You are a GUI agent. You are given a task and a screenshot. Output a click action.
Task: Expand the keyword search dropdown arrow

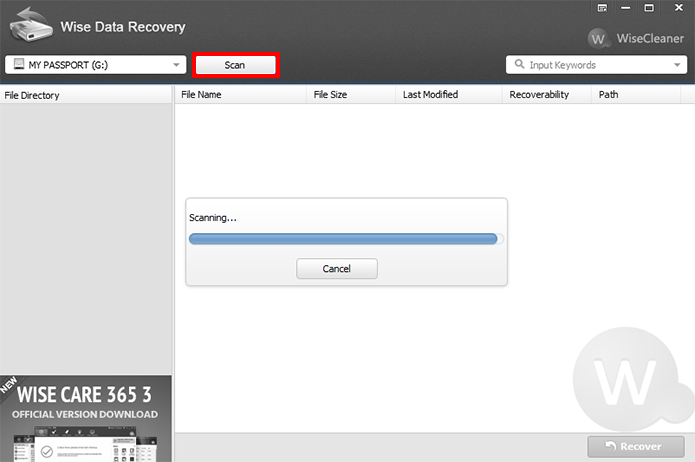point(677,65)
